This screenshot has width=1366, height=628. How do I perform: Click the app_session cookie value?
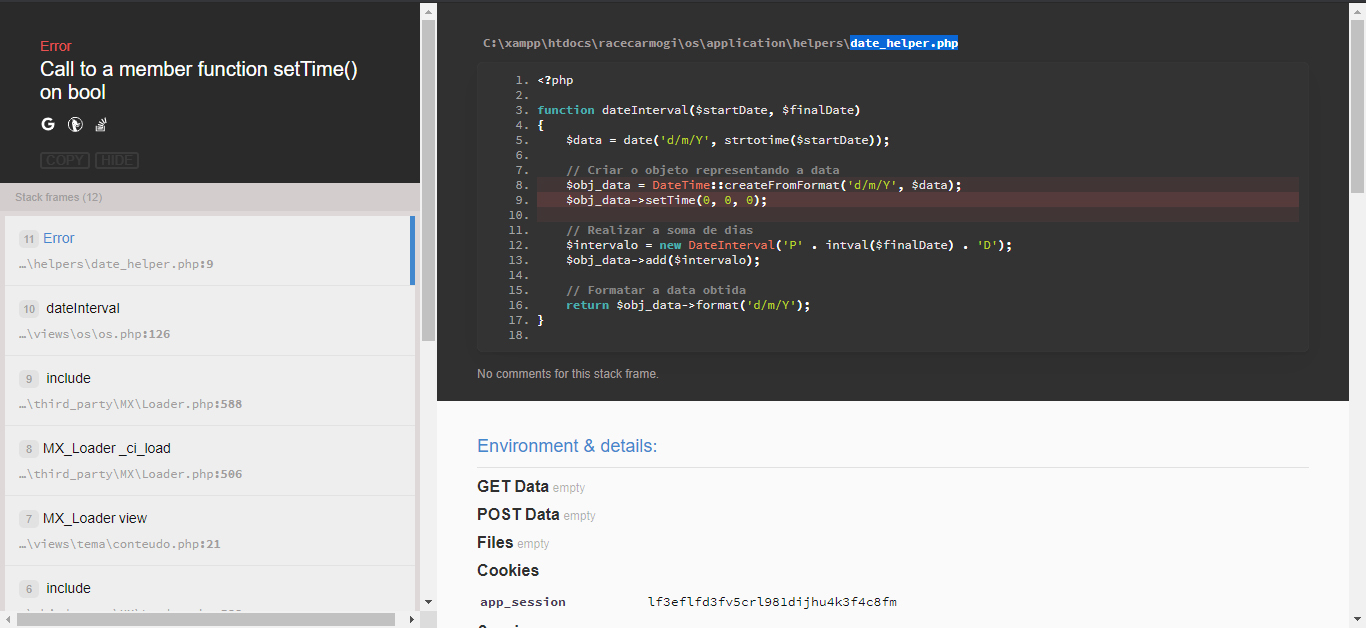(772, 602)
